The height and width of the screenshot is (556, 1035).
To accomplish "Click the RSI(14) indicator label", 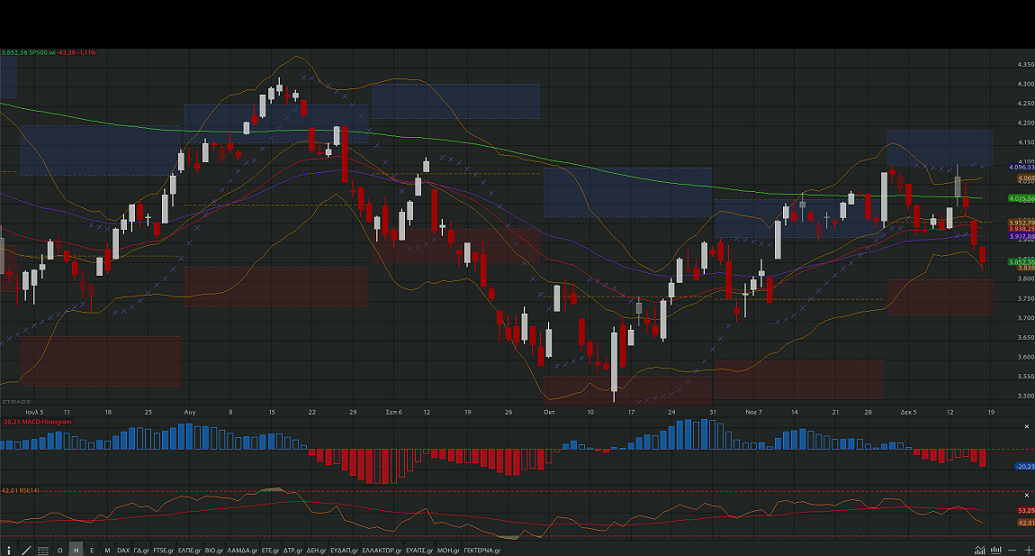I will [20, 491].
